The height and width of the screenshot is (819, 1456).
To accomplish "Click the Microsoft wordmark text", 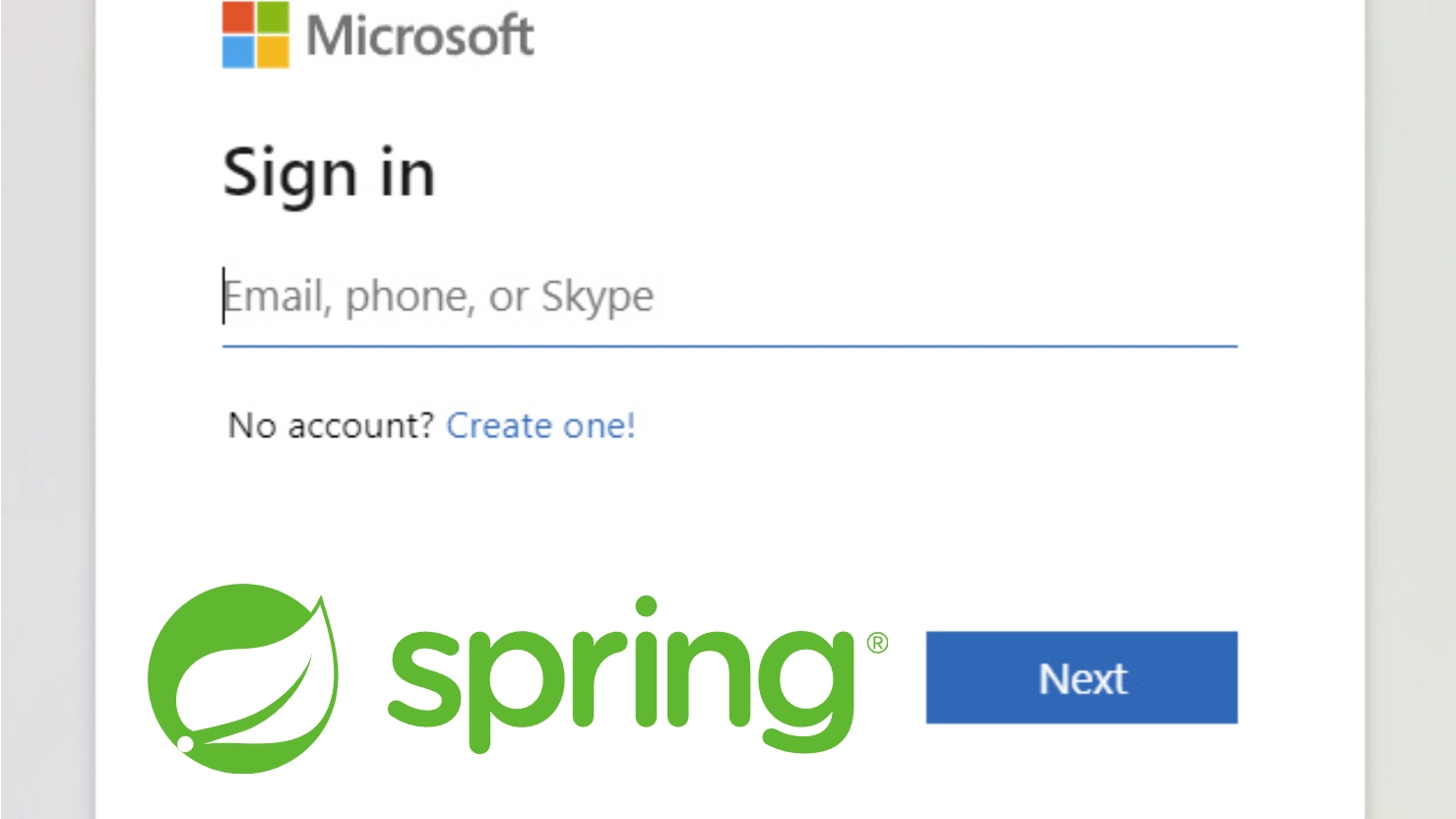I will point(420,36).
